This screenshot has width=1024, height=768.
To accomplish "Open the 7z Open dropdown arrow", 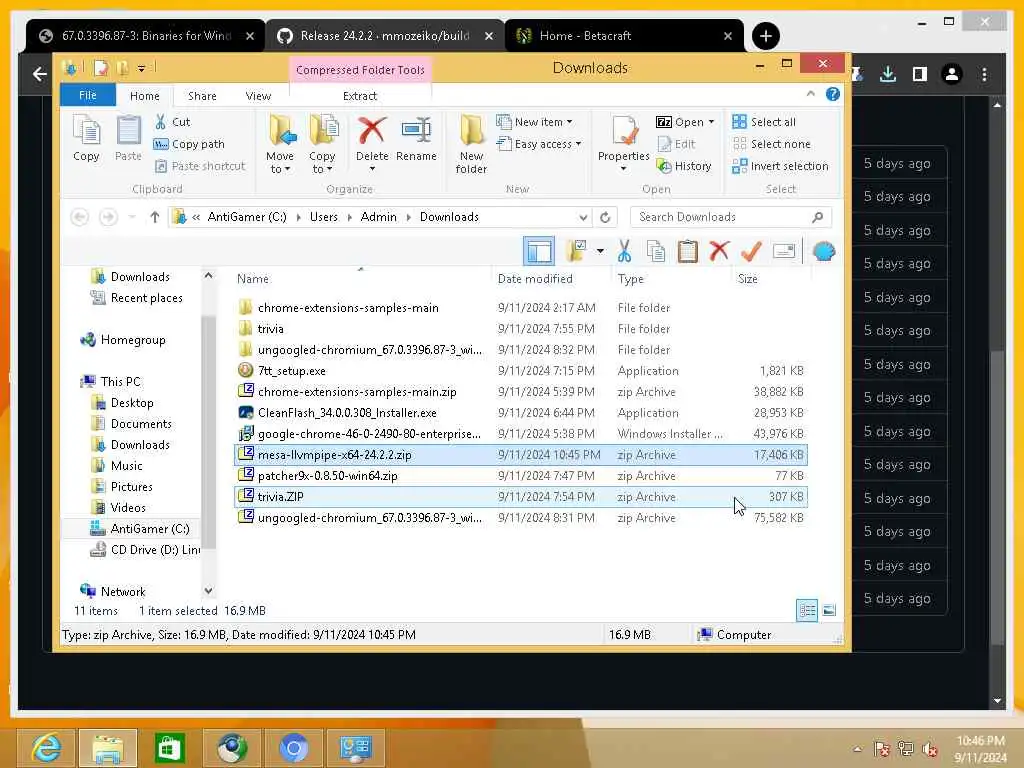I will 711,122.
